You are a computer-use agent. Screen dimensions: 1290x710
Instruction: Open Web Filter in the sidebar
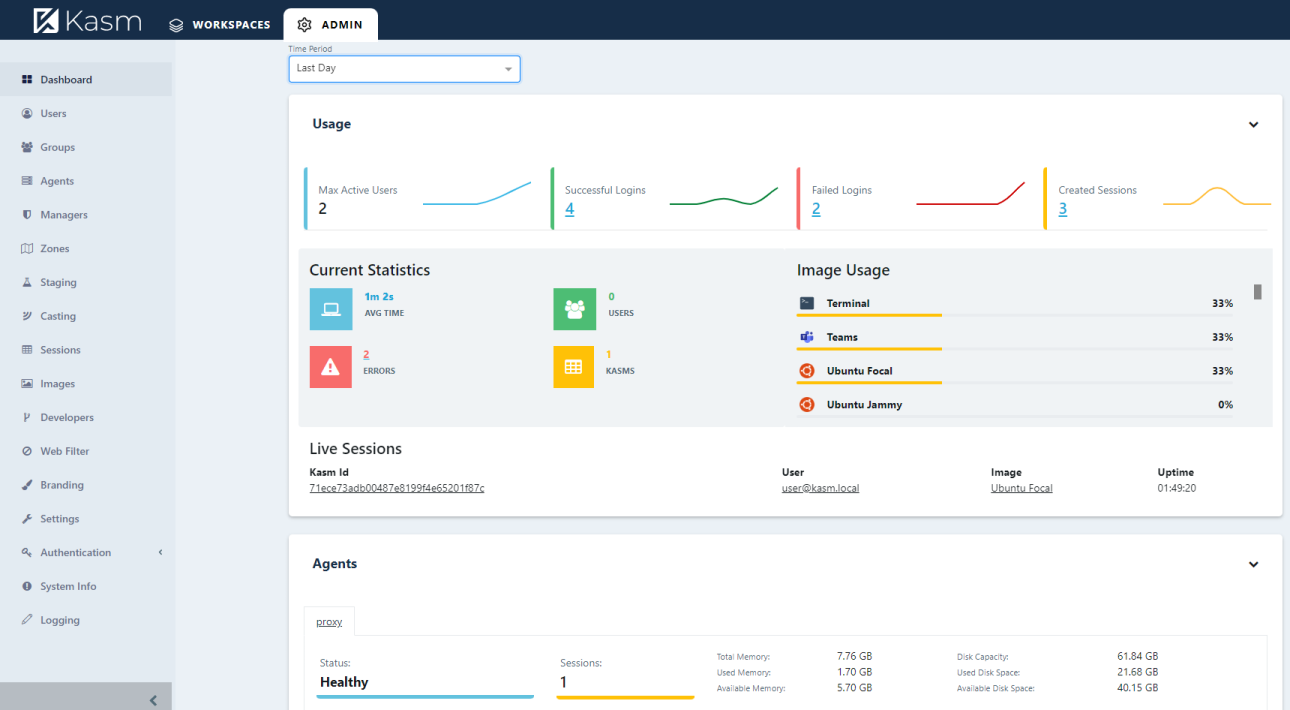point(64,451)
